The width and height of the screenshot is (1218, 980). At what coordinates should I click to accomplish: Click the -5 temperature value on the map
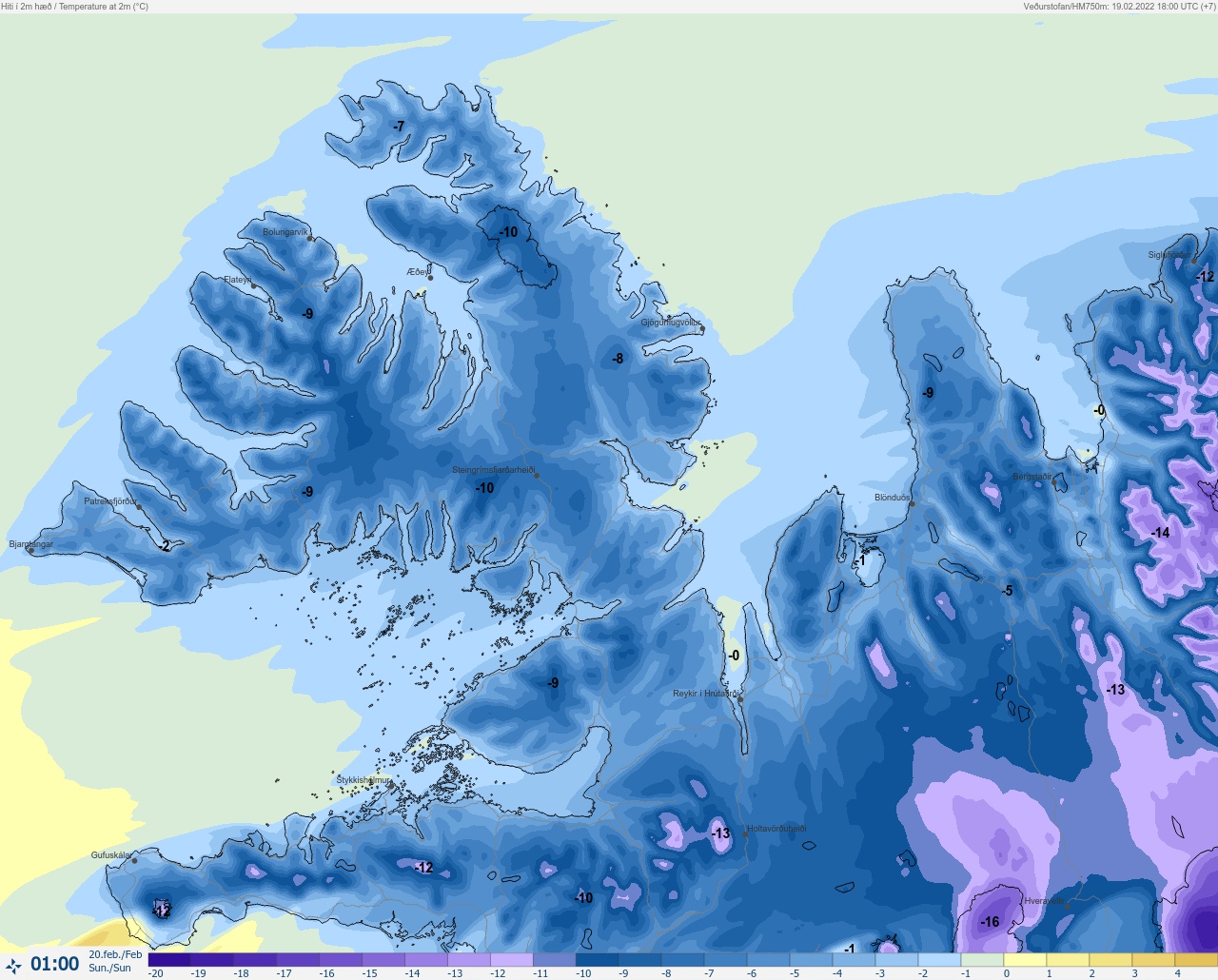(1007, 591)
